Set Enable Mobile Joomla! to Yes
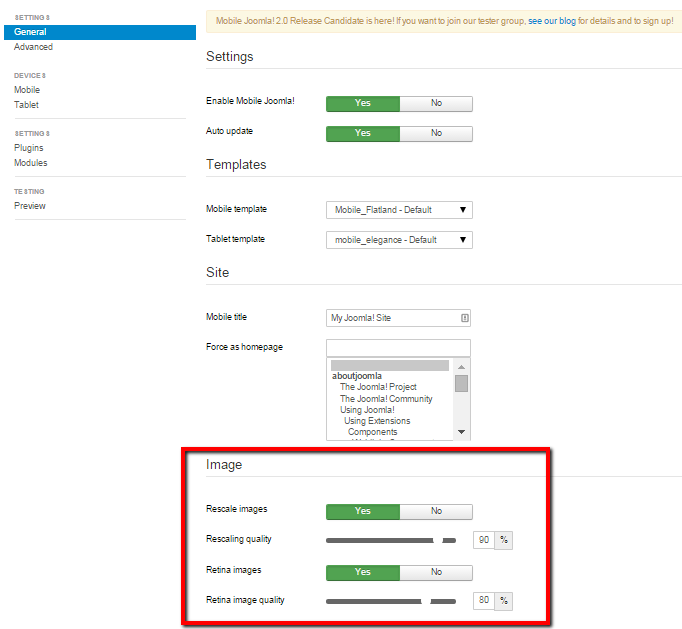Screen dimensions: 682x629 [x=363, y=104]
